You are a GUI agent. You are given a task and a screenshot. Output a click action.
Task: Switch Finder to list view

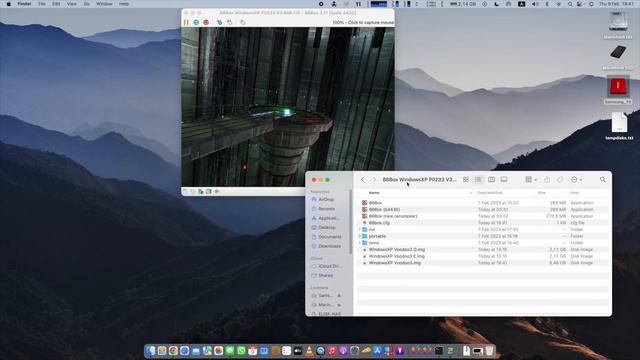pyautogui.click(x=478, y=180)
